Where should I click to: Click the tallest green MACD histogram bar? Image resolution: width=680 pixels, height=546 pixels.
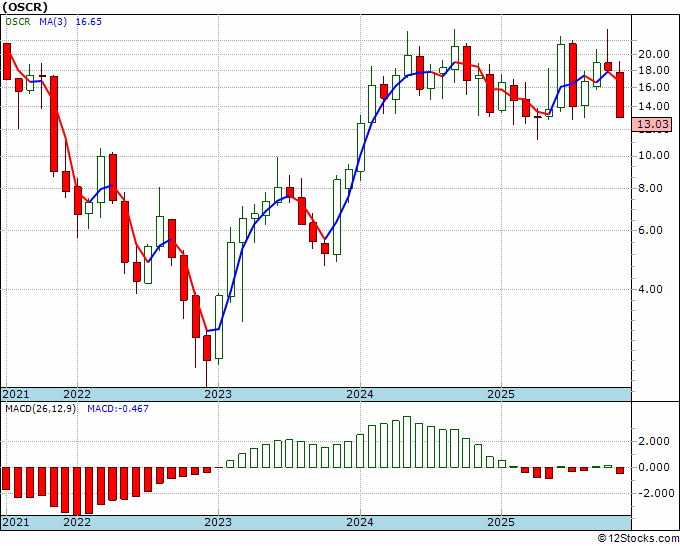pyautogui.click(x=407, y=442)
